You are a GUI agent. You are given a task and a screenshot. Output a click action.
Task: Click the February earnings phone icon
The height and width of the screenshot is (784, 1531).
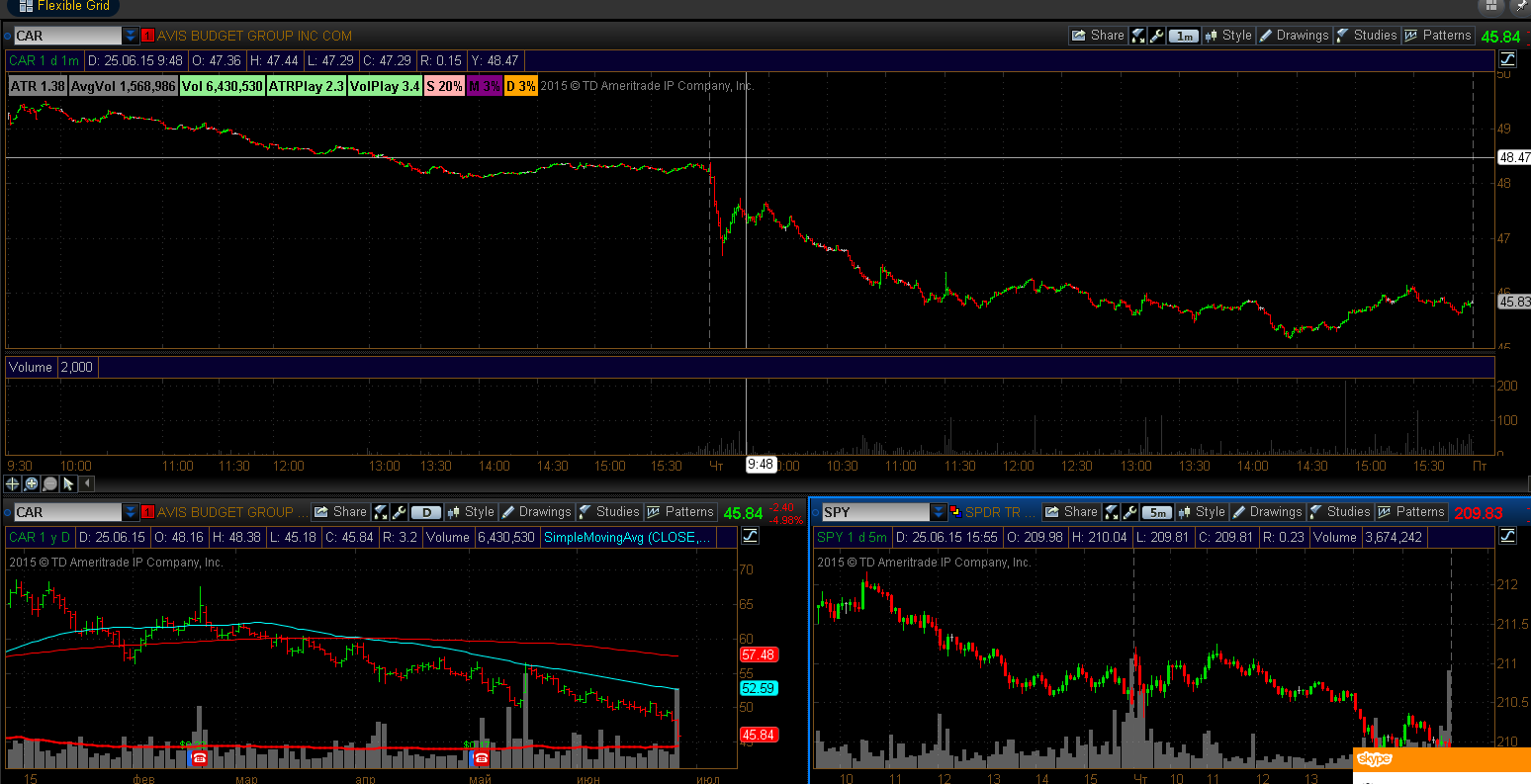(x=198, y=758)
